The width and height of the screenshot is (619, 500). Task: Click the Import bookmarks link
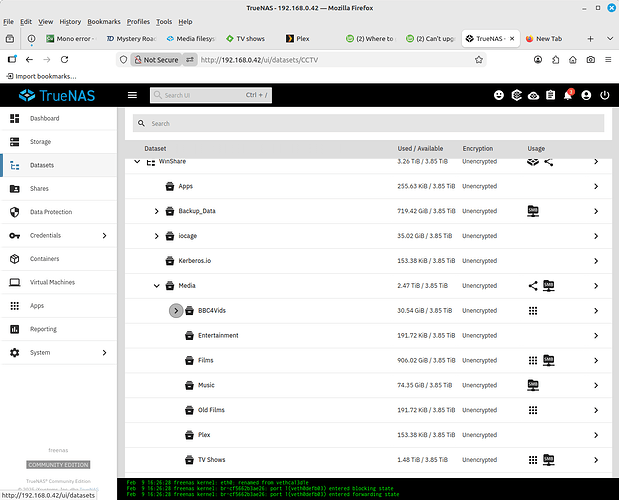click(x=41, y=76)
